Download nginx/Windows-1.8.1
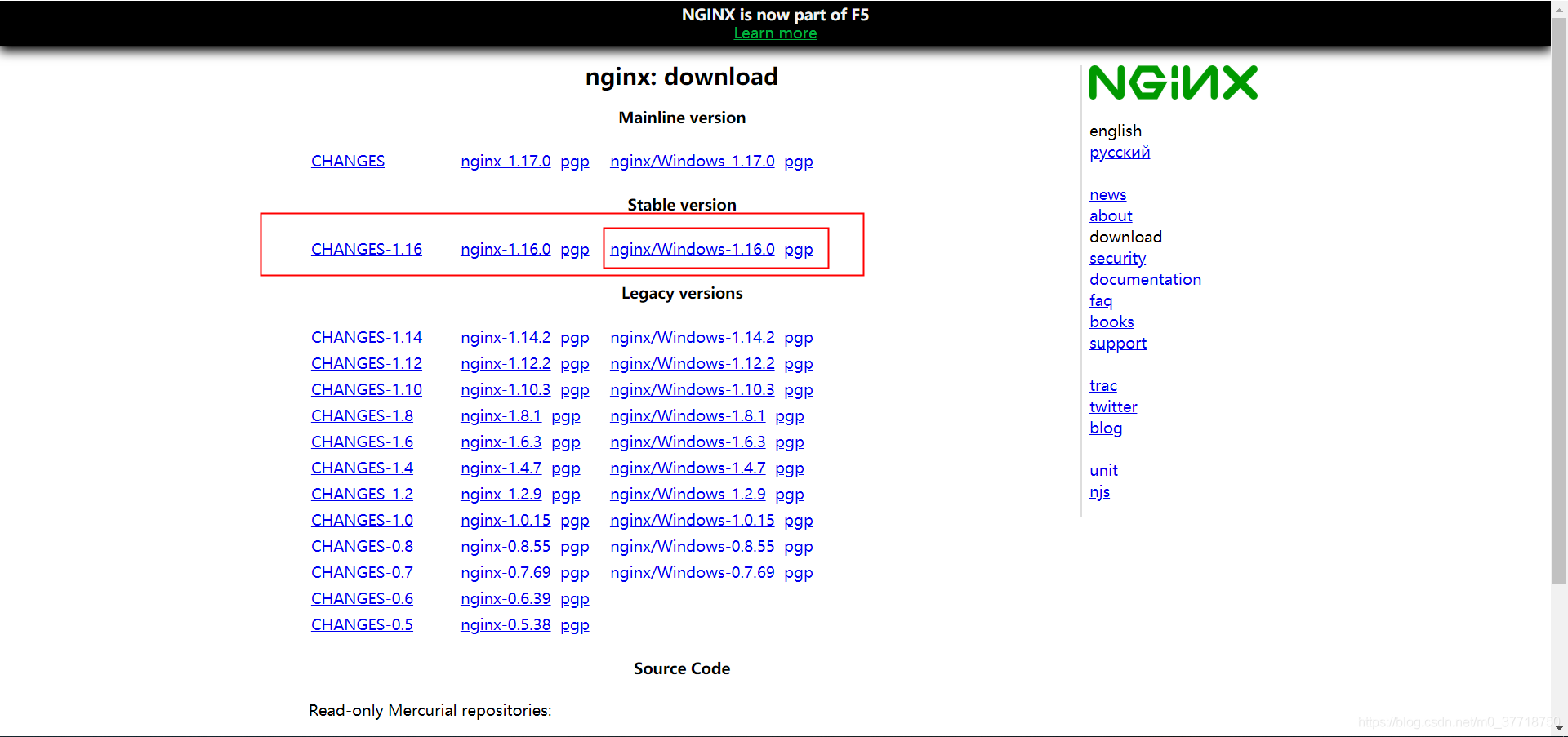The height and width of the screenshot is (737, 1568). click(688, 415)
